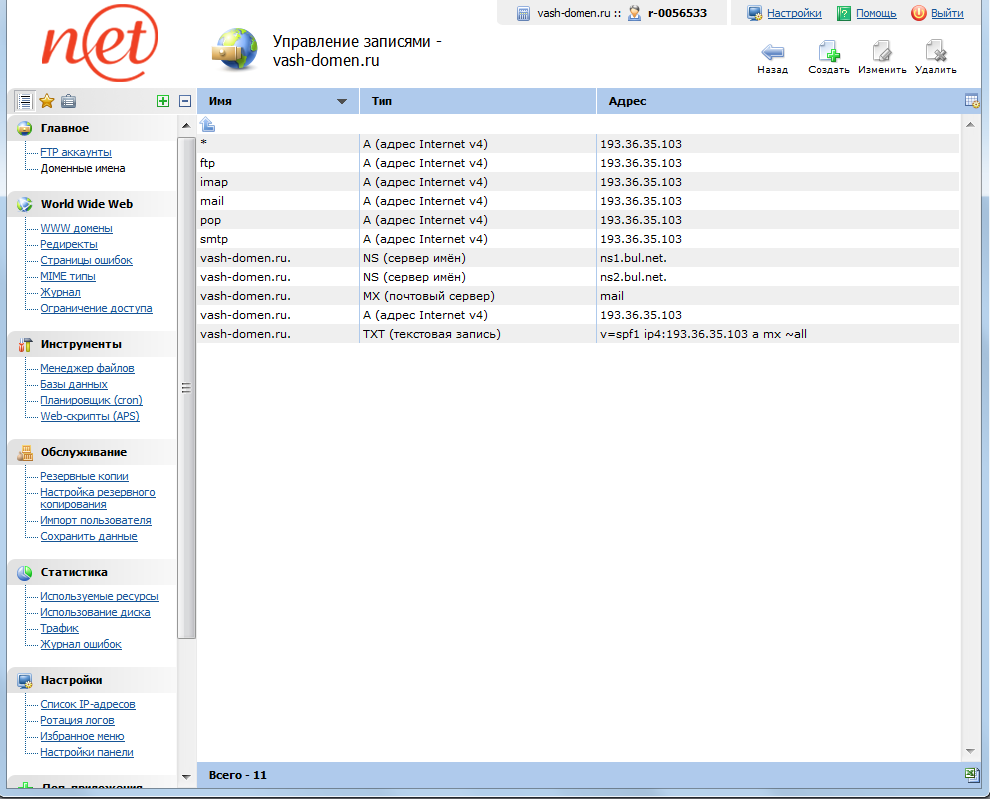Switch to the briefcase menu view
This screenshot has height=799, width=990.
68,101
